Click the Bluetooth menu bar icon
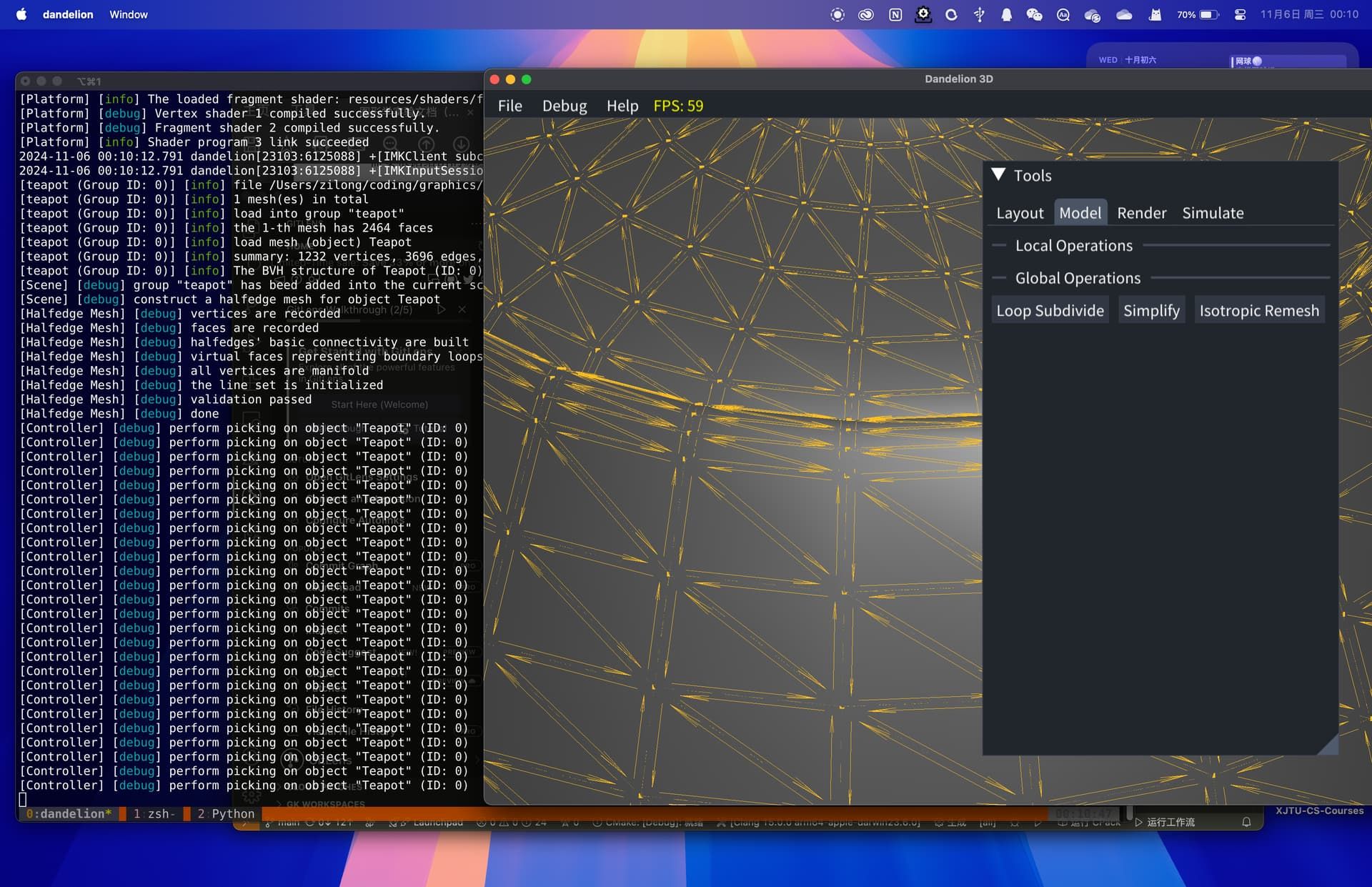 (x=979, y=14)
